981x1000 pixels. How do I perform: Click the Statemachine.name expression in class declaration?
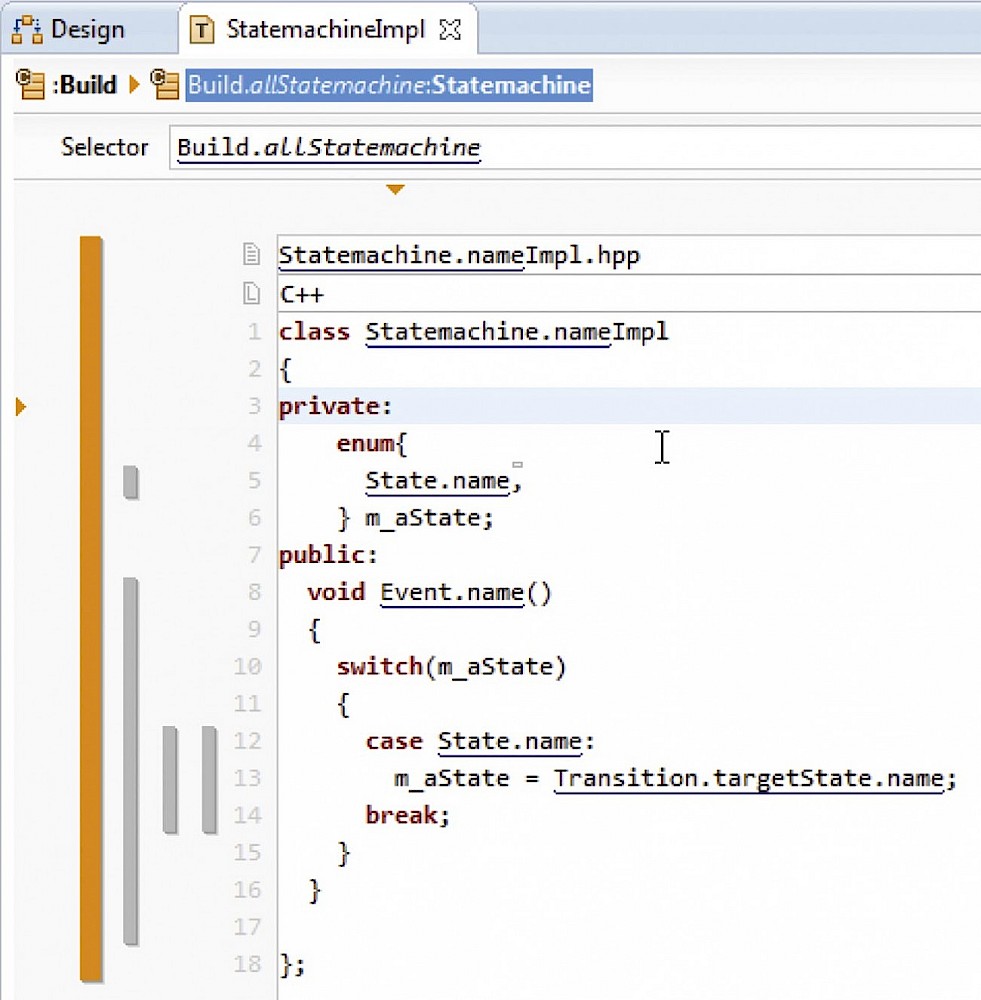click(x=488, y=332)
